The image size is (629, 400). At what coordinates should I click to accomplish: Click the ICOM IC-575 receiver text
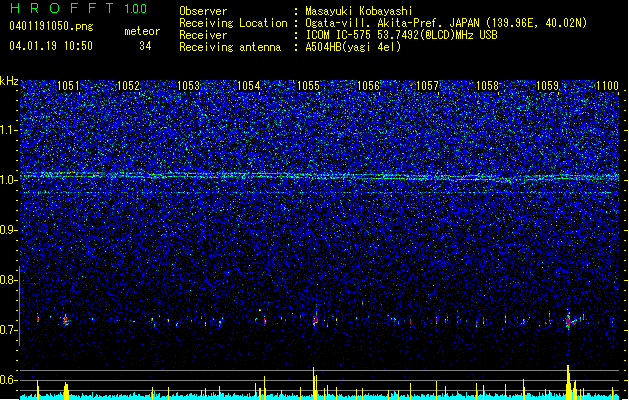[401, 35]
